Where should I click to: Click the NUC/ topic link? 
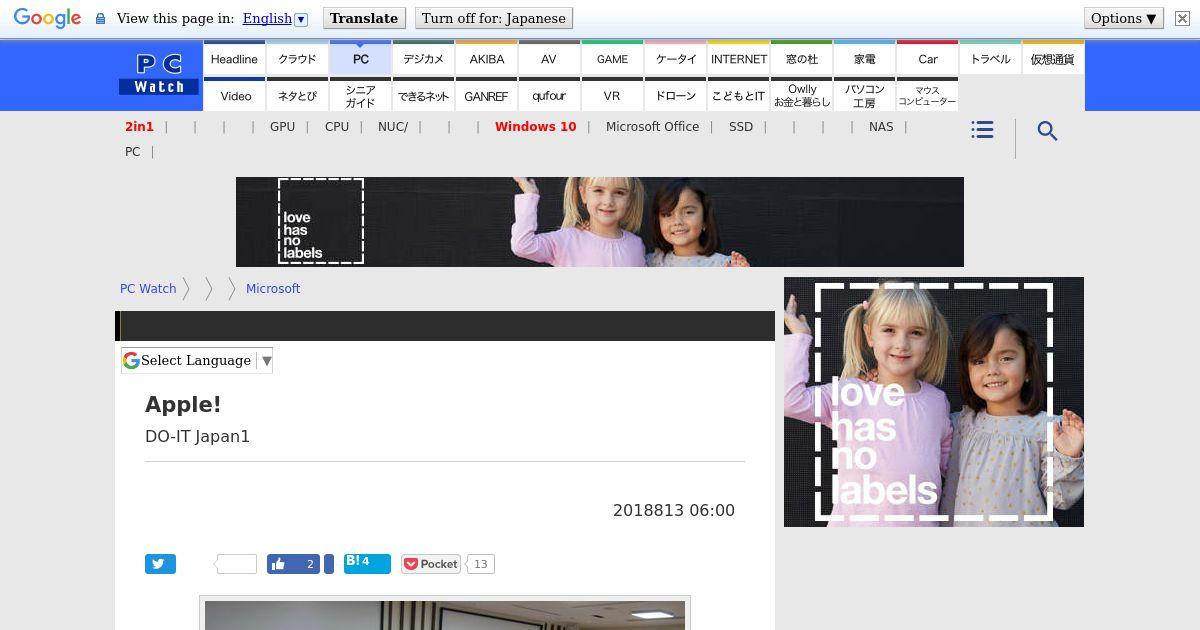pos(393,126)
